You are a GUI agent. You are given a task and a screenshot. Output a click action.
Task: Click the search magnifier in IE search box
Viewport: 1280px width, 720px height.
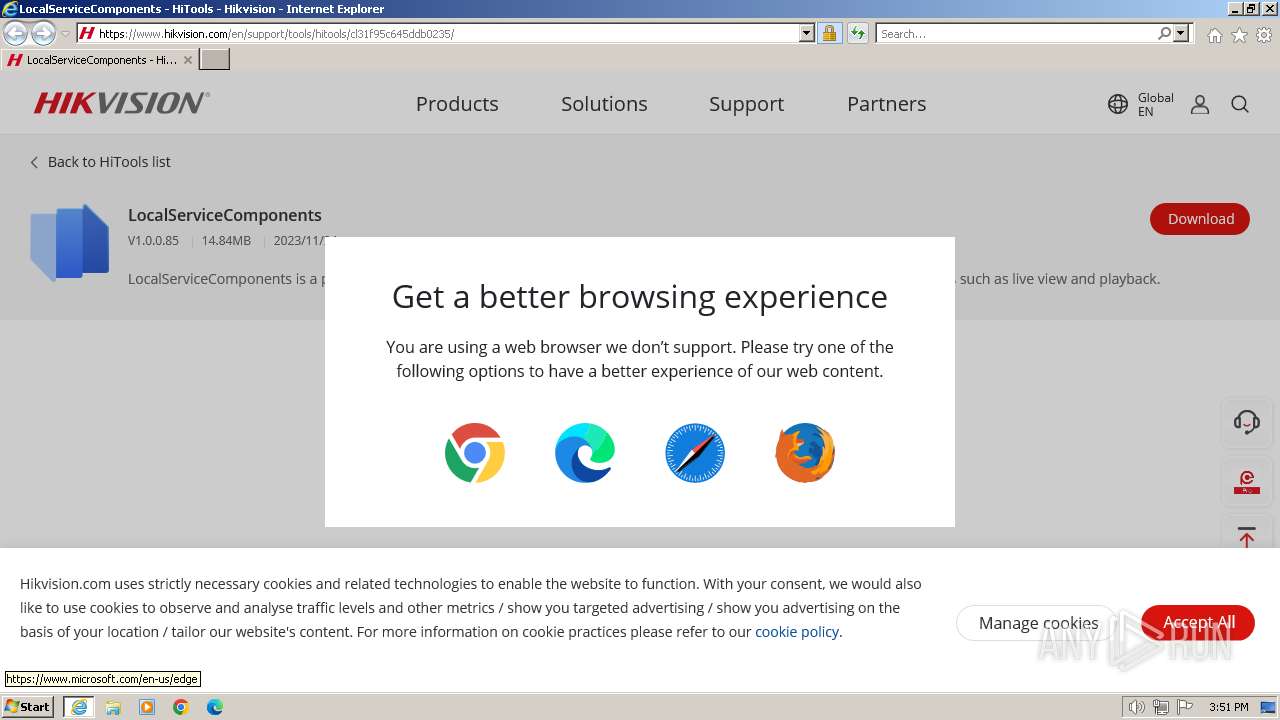coord(1164,34)
